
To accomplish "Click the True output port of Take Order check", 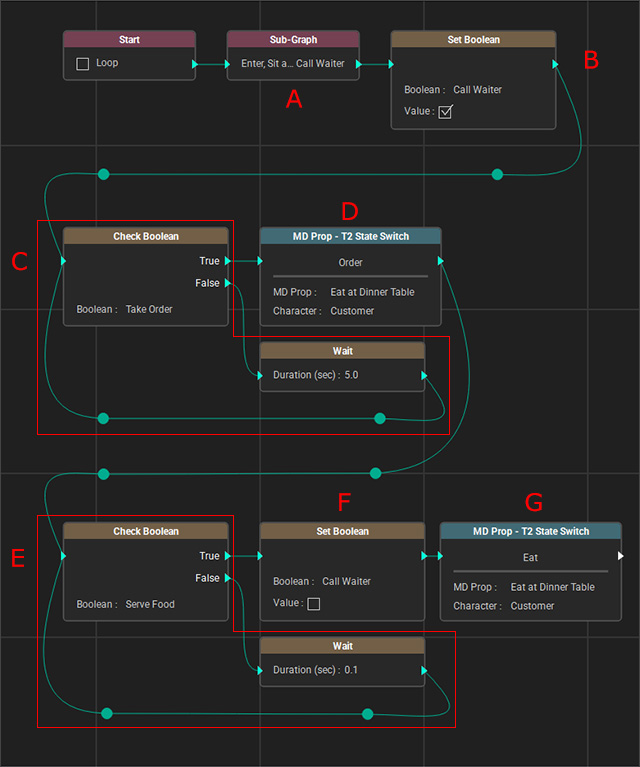I will (x=228, y=261).
